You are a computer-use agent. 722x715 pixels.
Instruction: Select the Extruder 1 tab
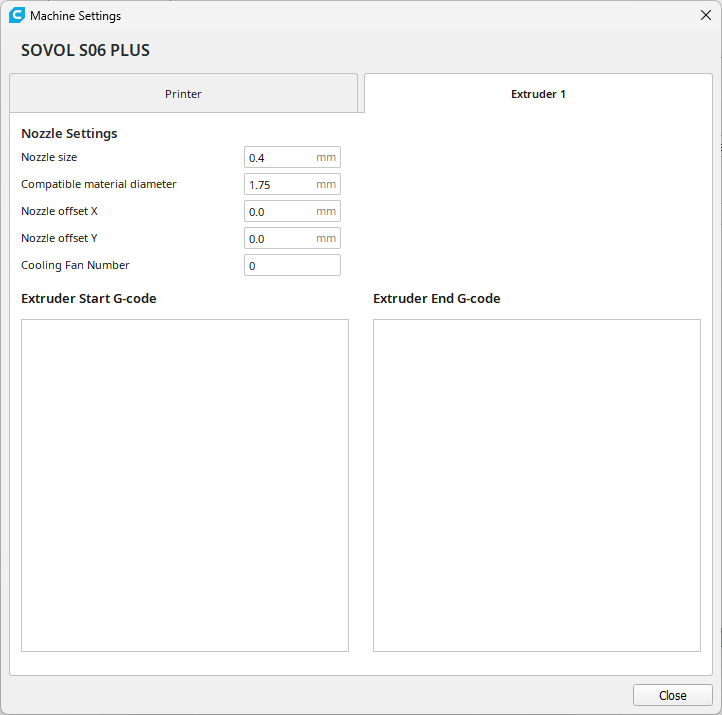coord(538,93)
